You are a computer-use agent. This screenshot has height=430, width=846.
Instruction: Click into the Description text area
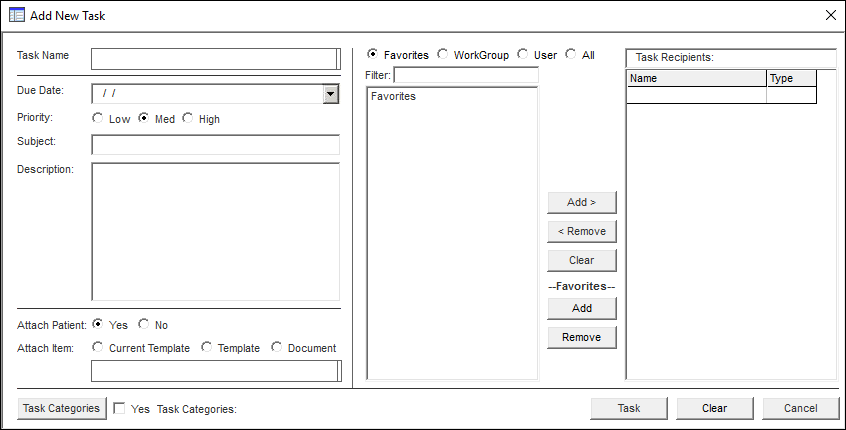click(x=216, y=231)
